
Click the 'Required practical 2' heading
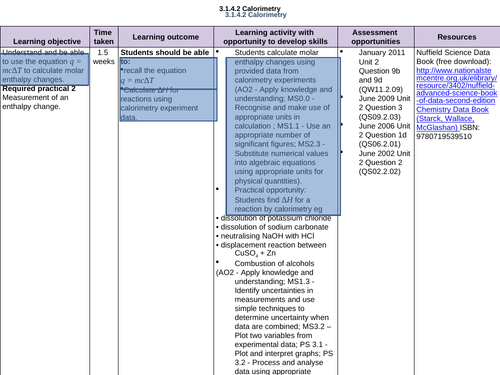[x=39, y=89]
